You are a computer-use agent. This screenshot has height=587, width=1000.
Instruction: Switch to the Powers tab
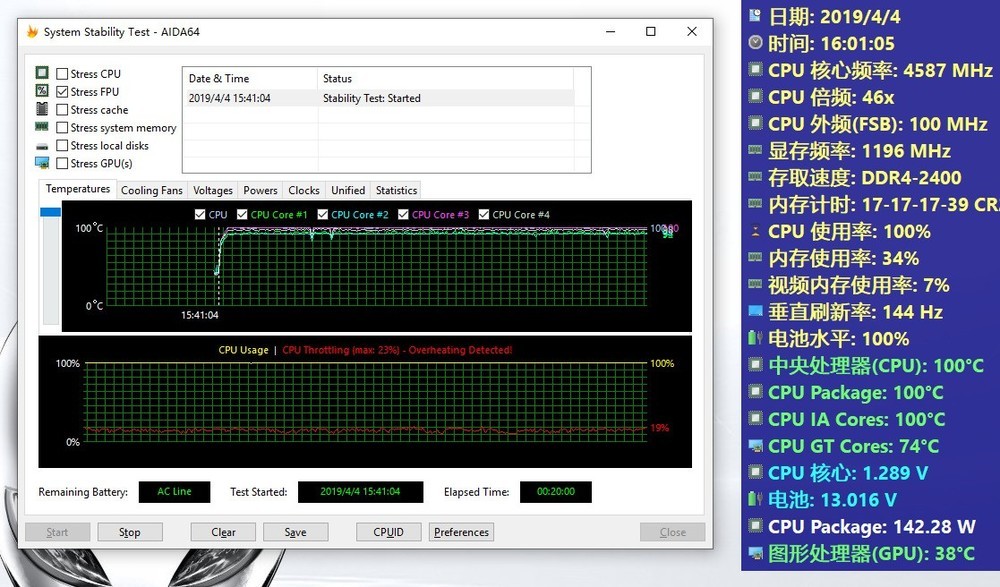pos(260,190)
